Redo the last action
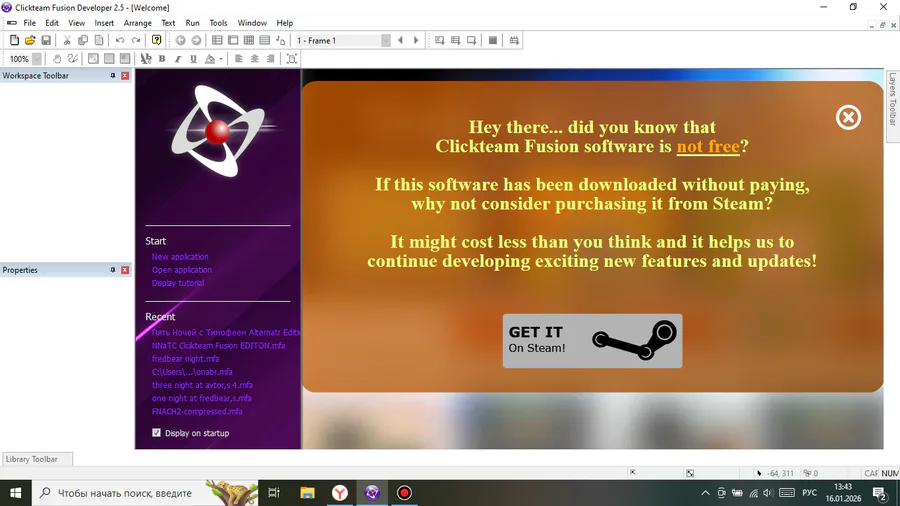 tap(136, 40)
